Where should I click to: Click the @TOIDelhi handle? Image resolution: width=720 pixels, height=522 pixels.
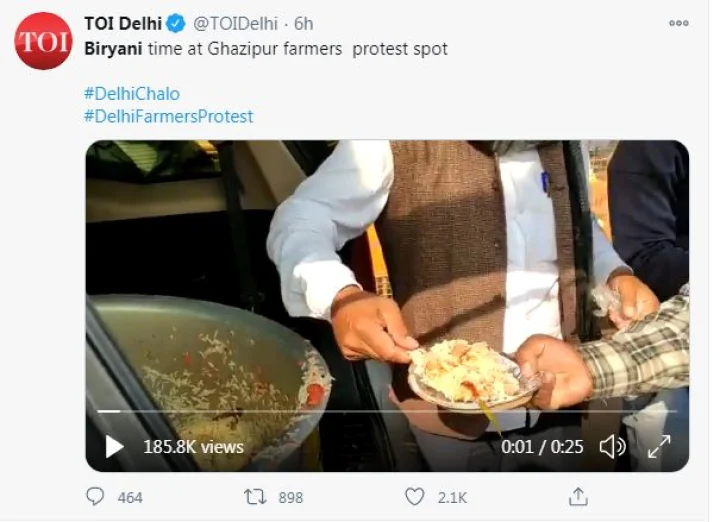233,23
